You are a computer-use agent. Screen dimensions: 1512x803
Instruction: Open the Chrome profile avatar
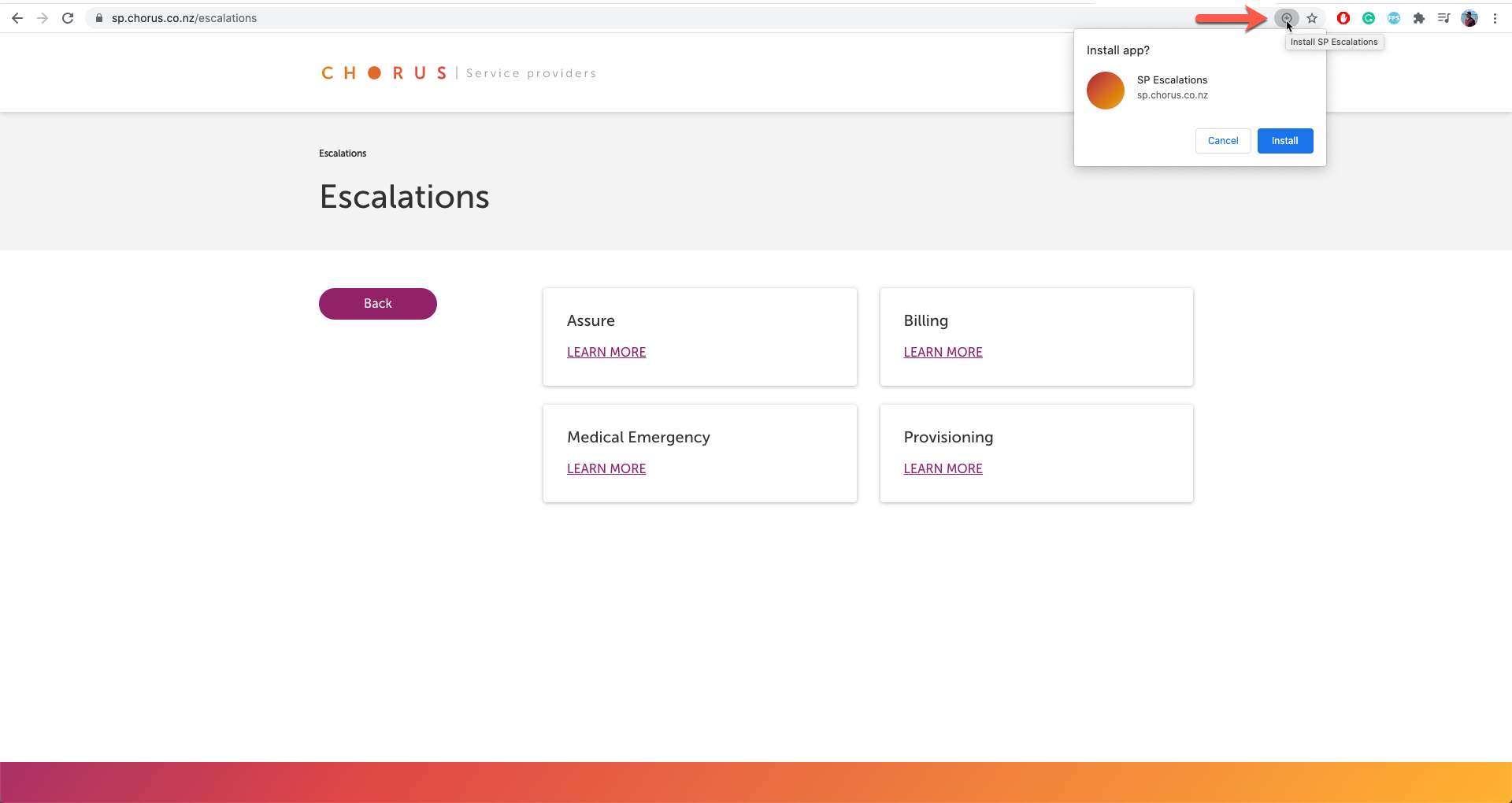tap(1469, 18)
